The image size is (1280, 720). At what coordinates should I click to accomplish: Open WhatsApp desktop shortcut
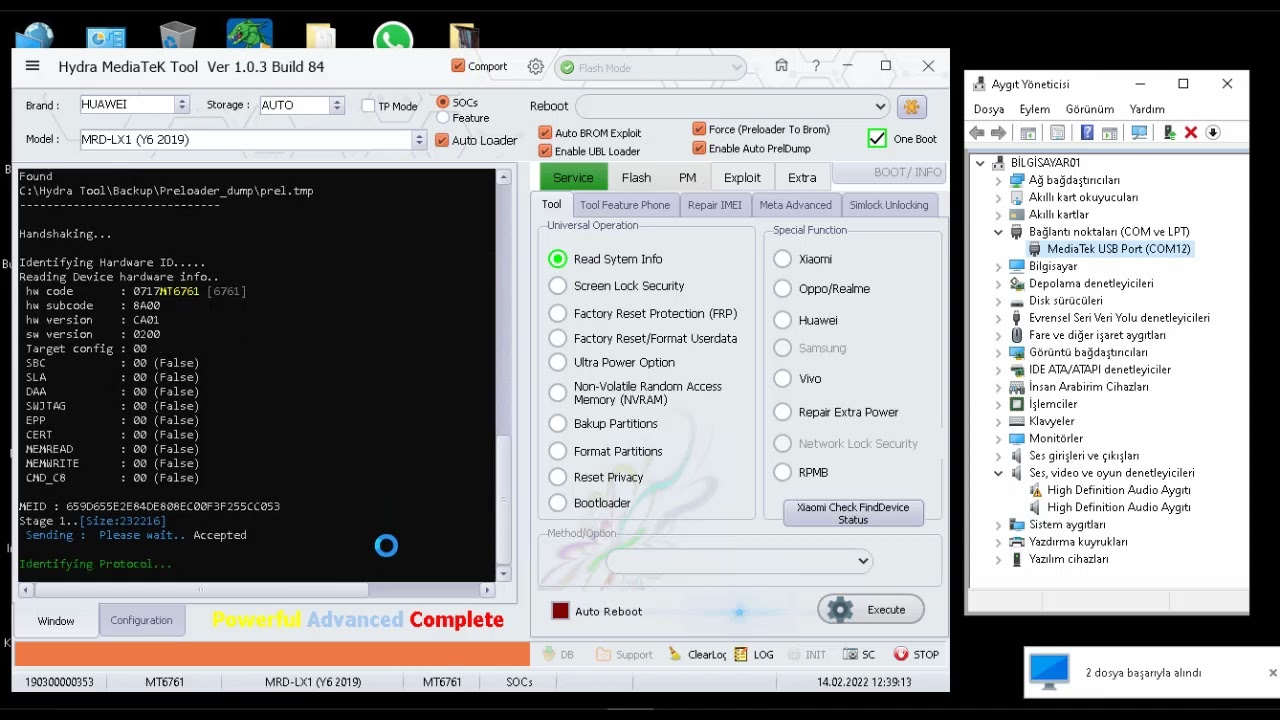[x=393, y=38]
